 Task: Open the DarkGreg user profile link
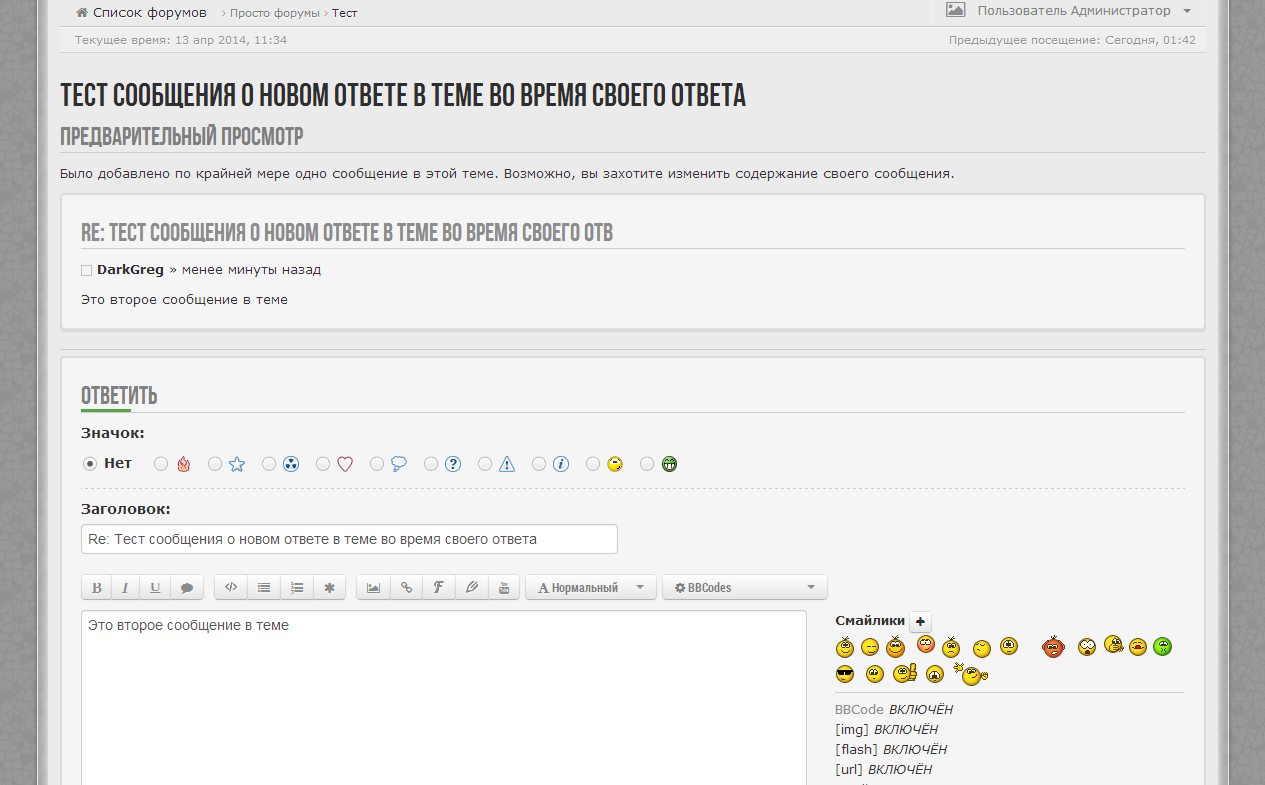(x=130, y=270)
